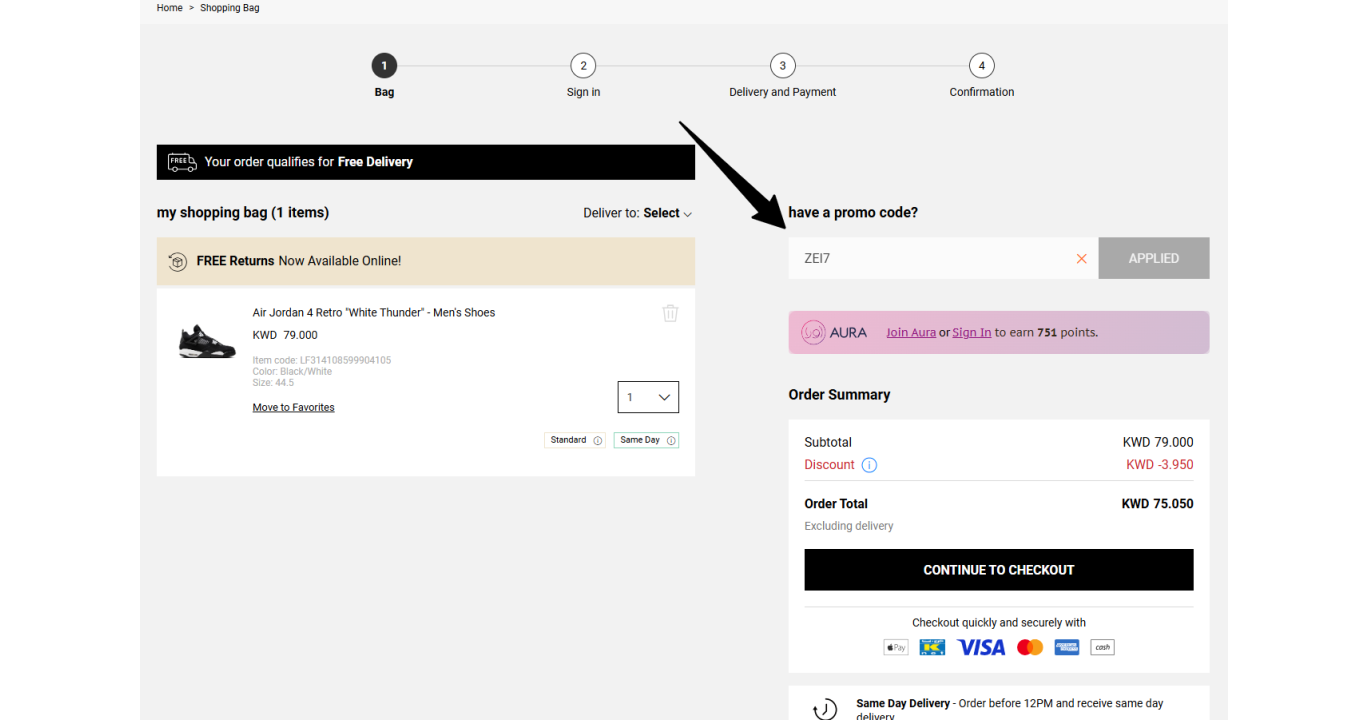Click the Size: 44.5 text

273,383
